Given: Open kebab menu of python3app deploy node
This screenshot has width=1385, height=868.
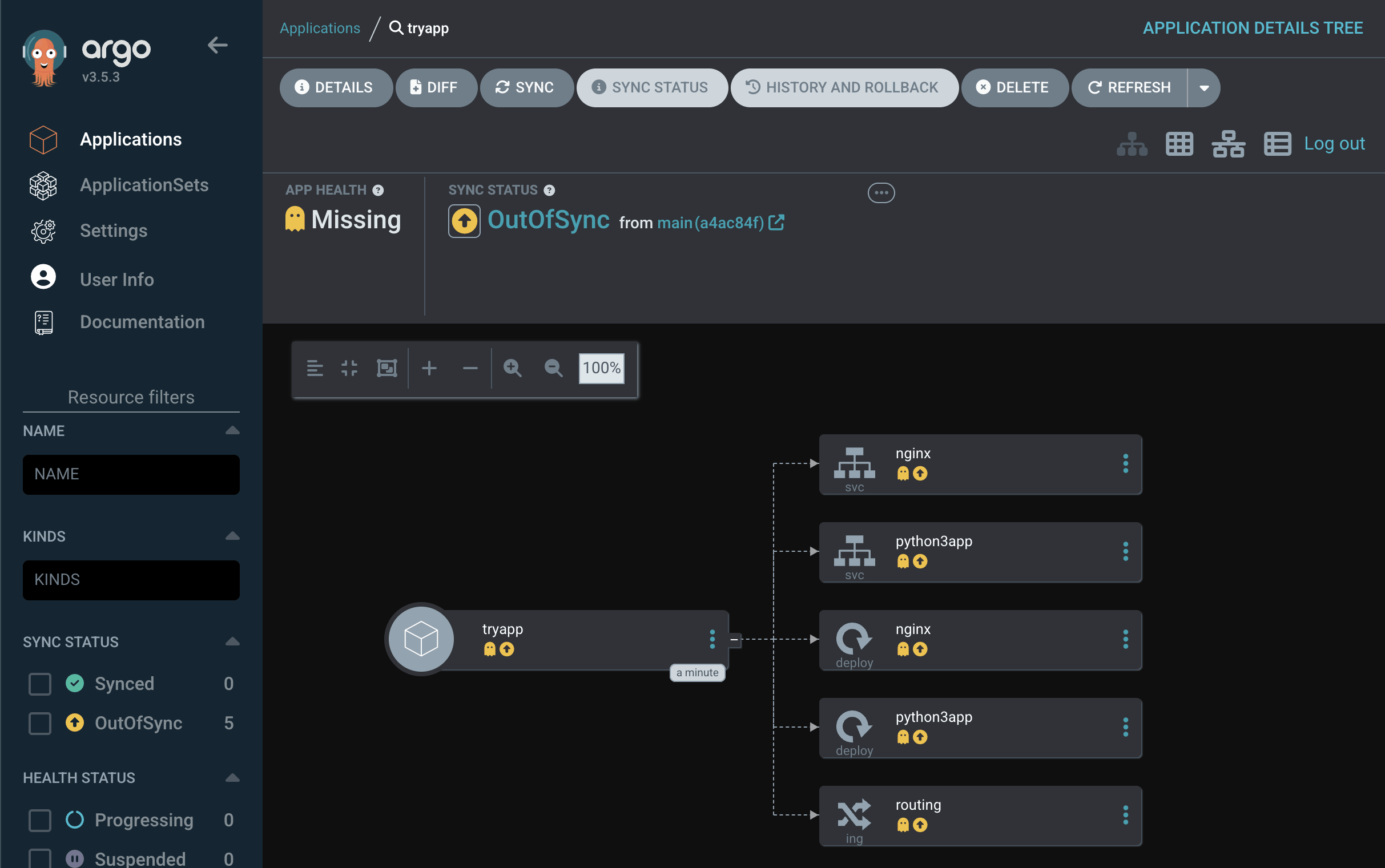Looking at the screenshot, I should pos(1125,727).
